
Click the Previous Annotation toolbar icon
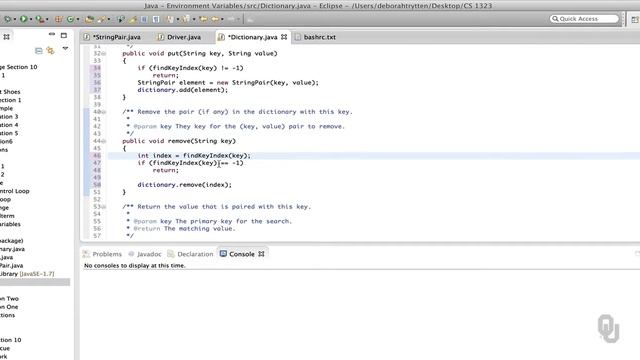(x=186, y=19)
